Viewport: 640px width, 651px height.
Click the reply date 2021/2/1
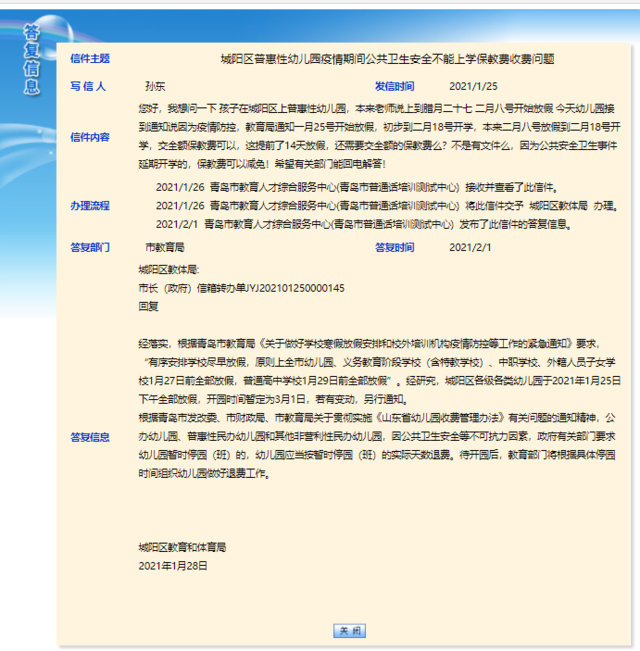coord(470,247)
